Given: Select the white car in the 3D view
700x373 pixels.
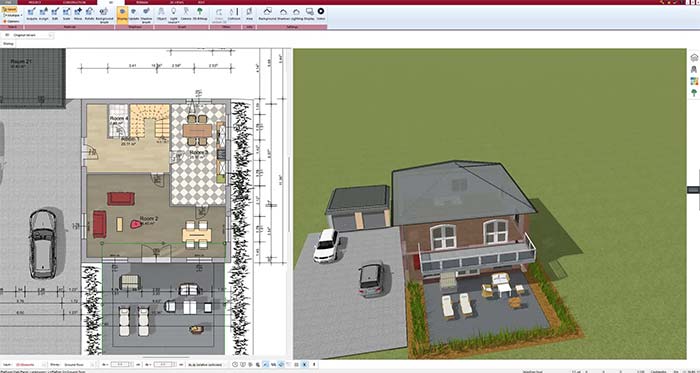Looking at the screenshot, I should click(x=326, y=245).
